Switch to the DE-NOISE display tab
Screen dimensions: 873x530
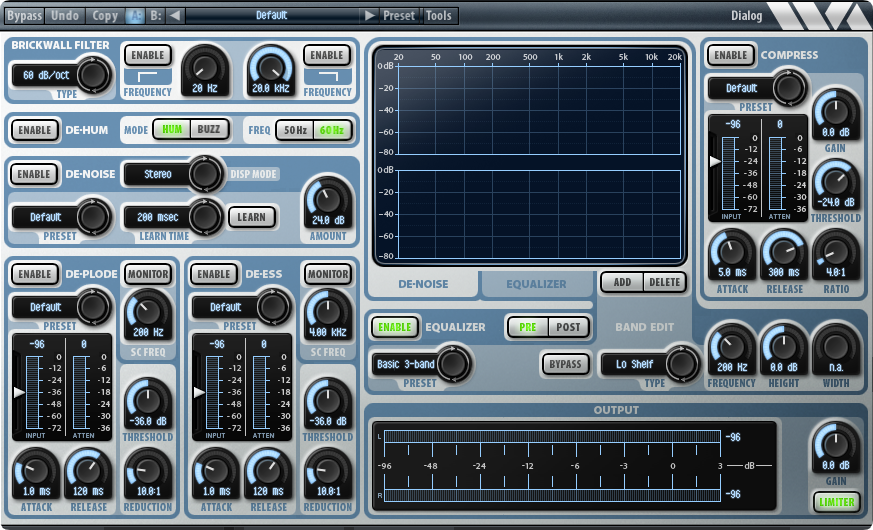423,284
